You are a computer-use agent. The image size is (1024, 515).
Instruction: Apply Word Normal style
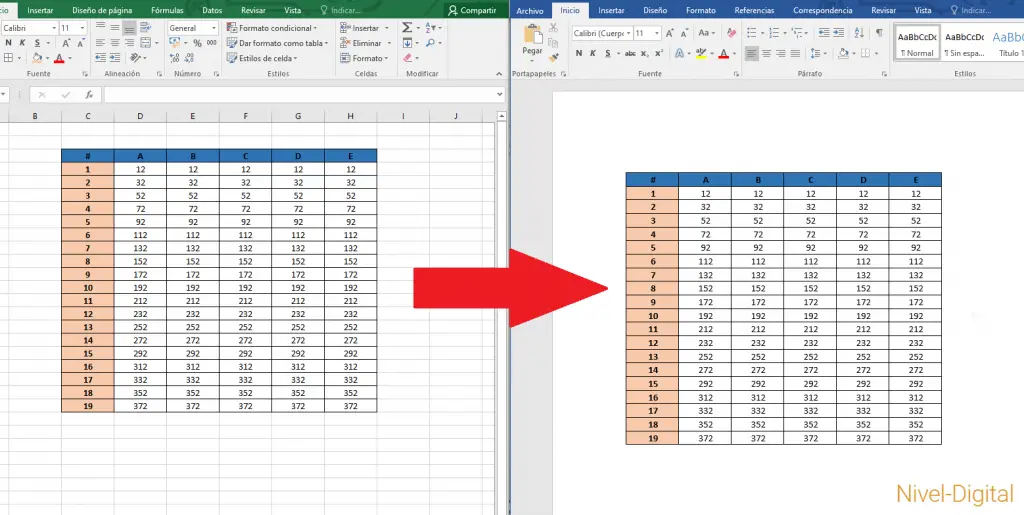point(916,44)
